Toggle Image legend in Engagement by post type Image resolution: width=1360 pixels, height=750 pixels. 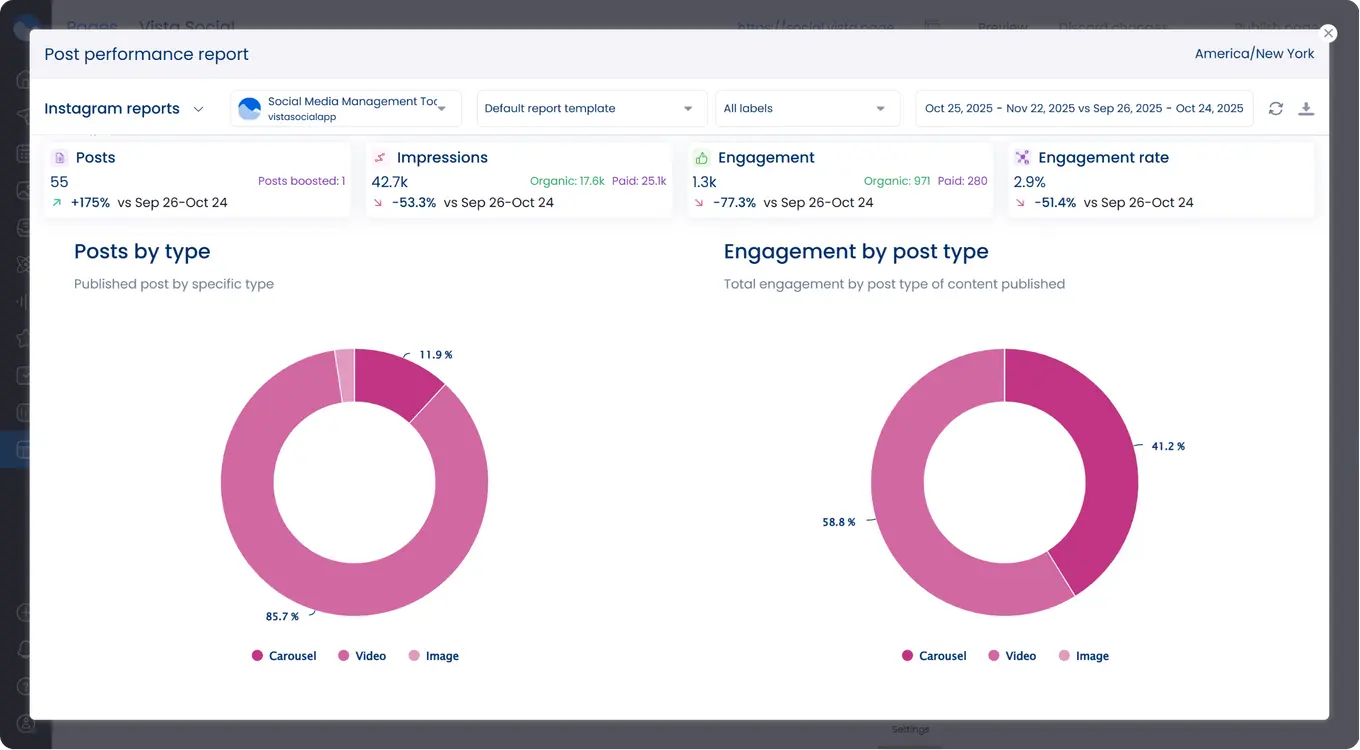point(1083,656)
